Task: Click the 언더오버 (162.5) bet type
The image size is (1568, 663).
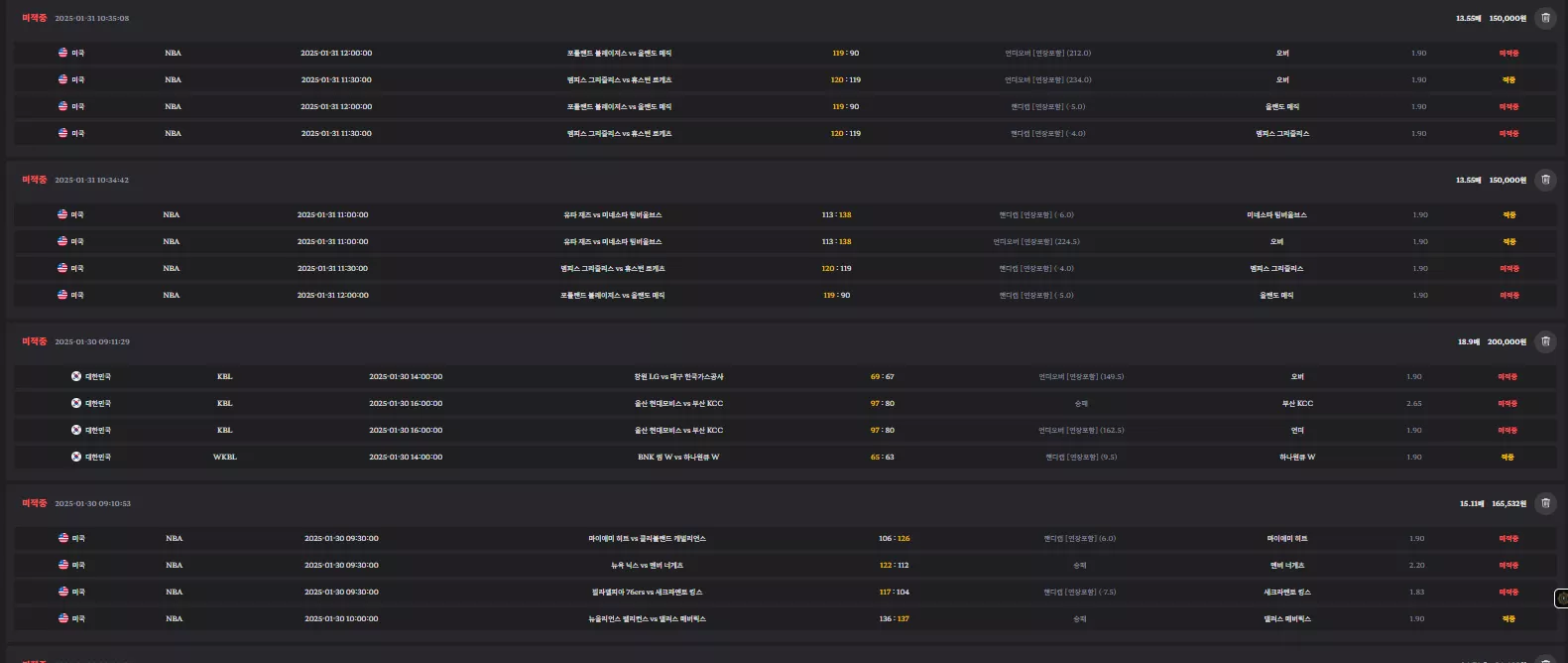Action: click(x=1081, y=431)
